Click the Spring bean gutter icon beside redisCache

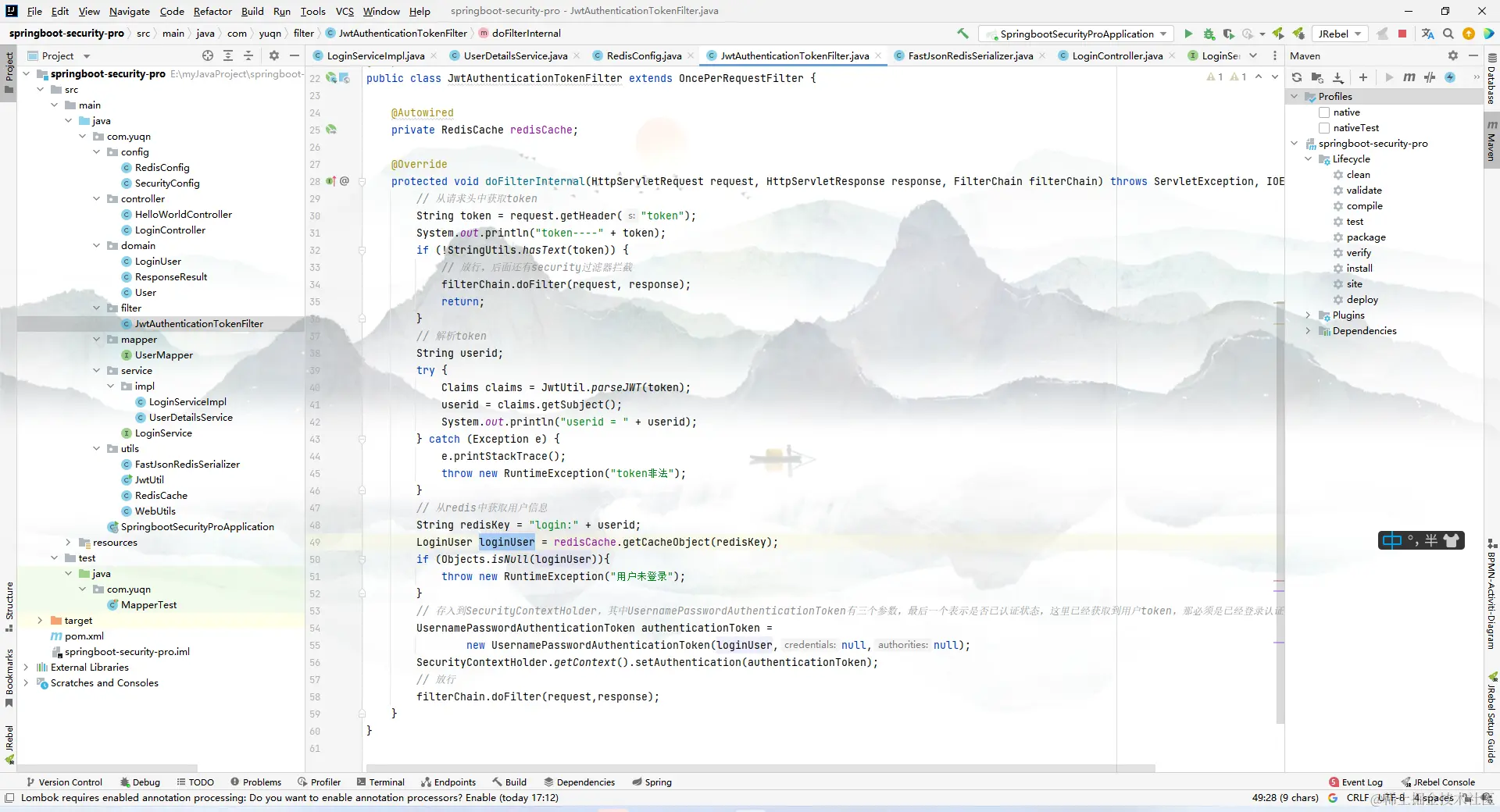[x=331, y=130]
